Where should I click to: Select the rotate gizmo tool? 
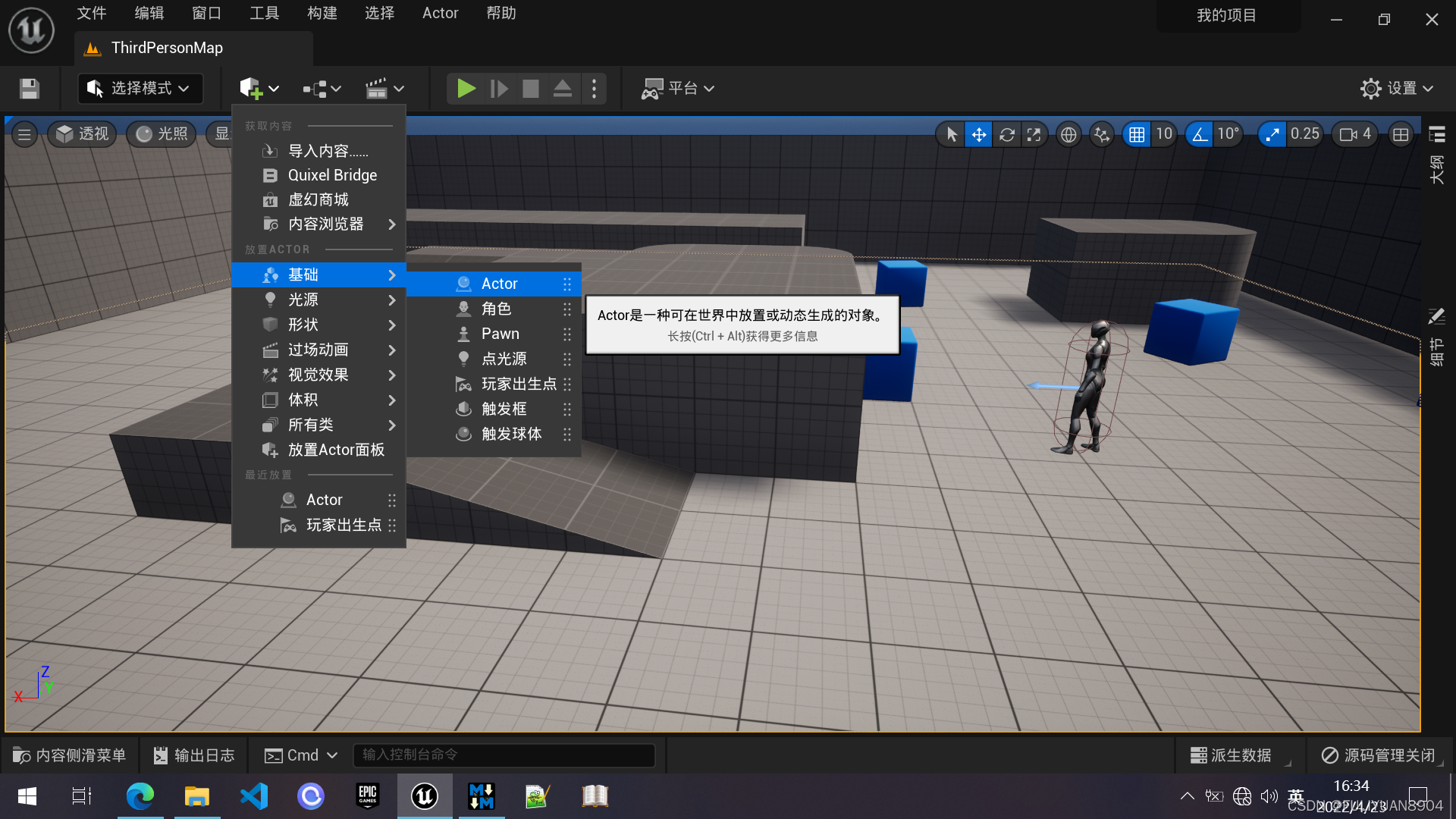tap(1006, 135)
